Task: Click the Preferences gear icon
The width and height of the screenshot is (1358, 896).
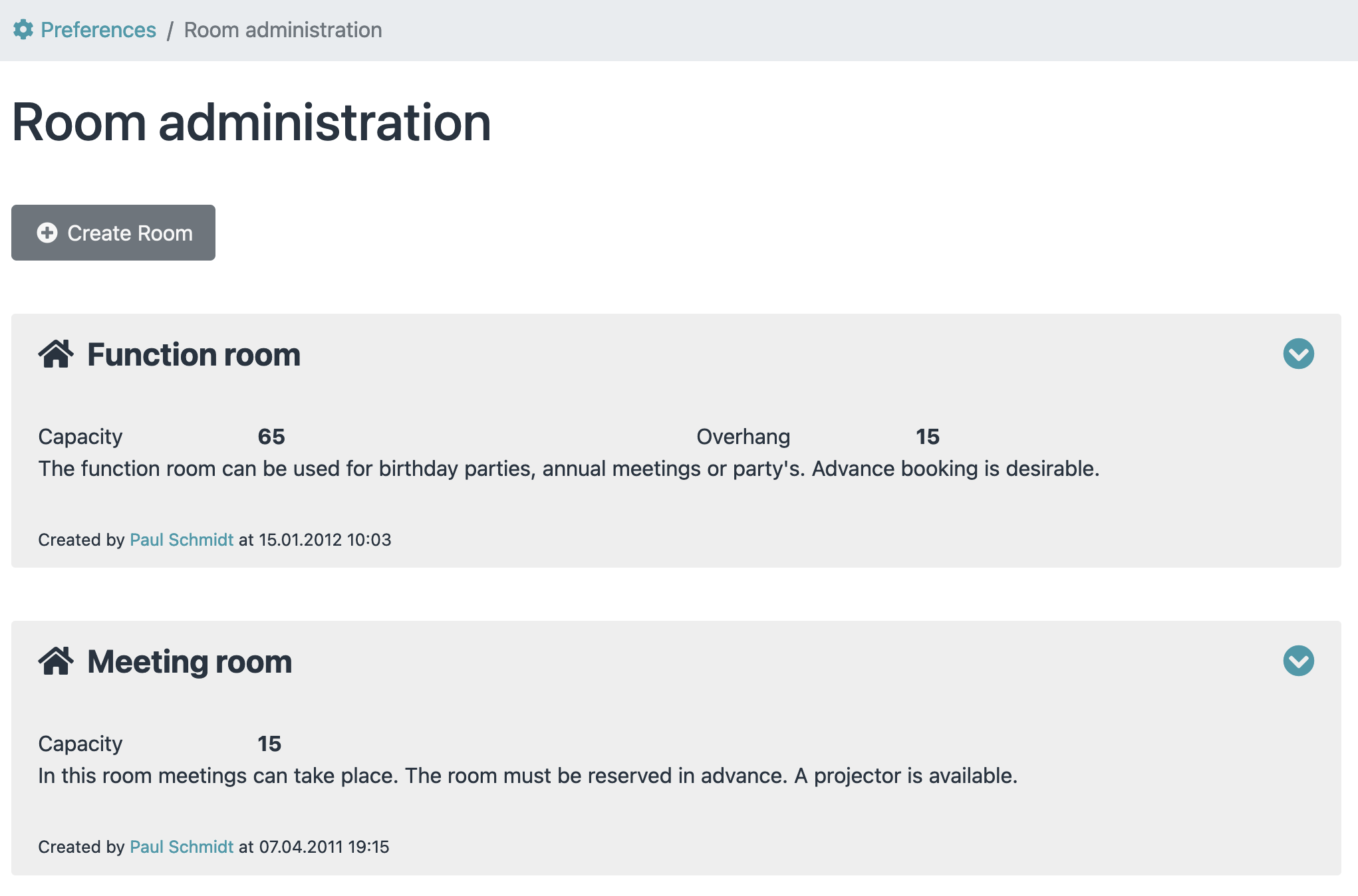Action: click(23, 30)
